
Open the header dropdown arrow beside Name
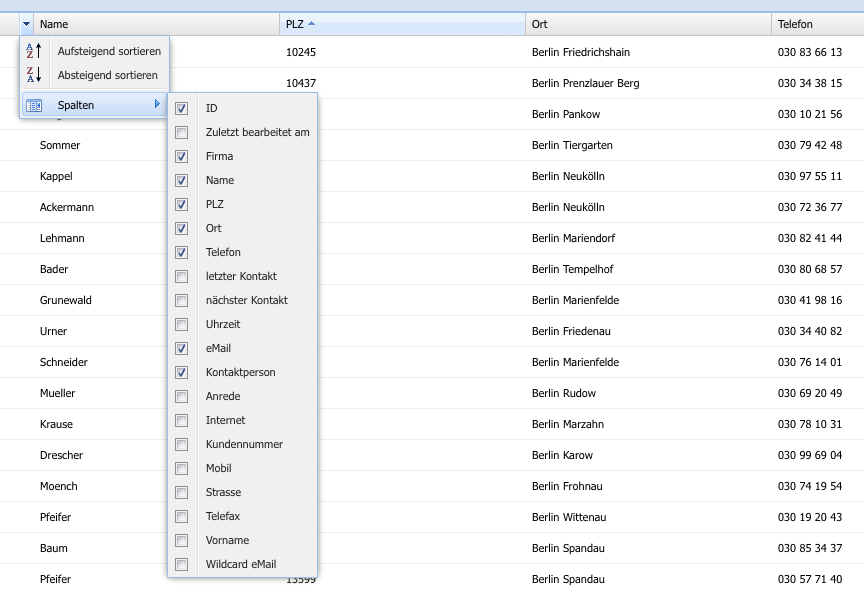click(x=26, y=24)
